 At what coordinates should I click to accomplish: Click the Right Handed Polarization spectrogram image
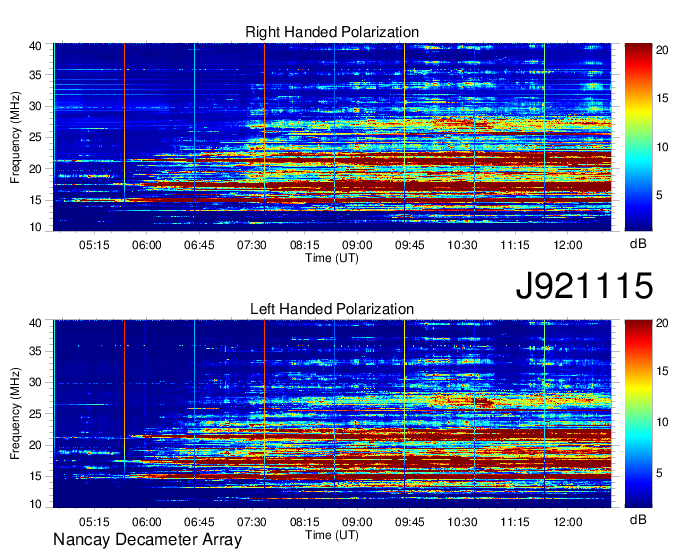(x=332, y=137)
